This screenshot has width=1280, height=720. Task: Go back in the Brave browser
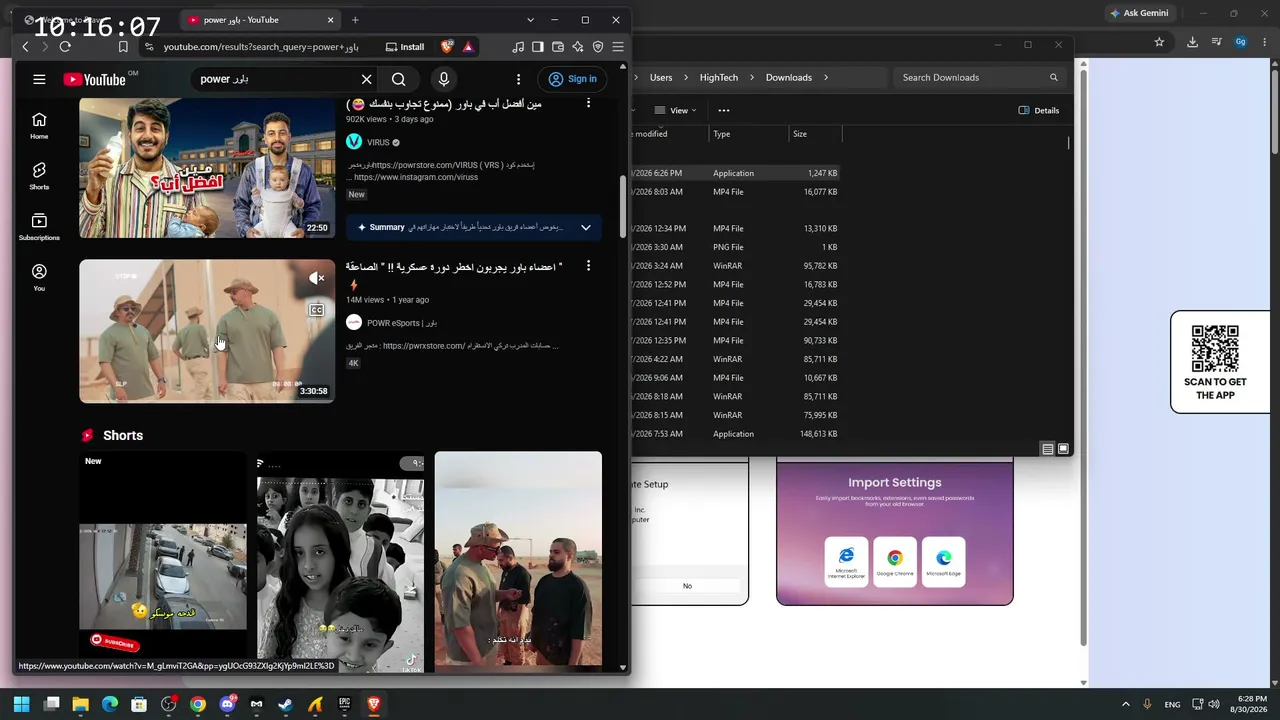coord(26,47)
